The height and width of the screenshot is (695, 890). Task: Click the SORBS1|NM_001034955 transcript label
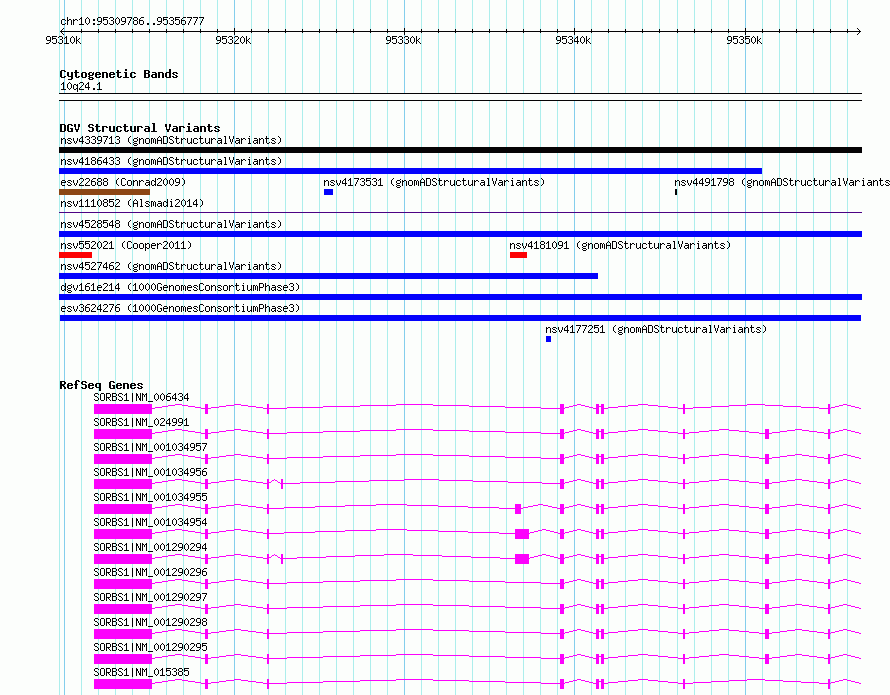coord(150,497)
